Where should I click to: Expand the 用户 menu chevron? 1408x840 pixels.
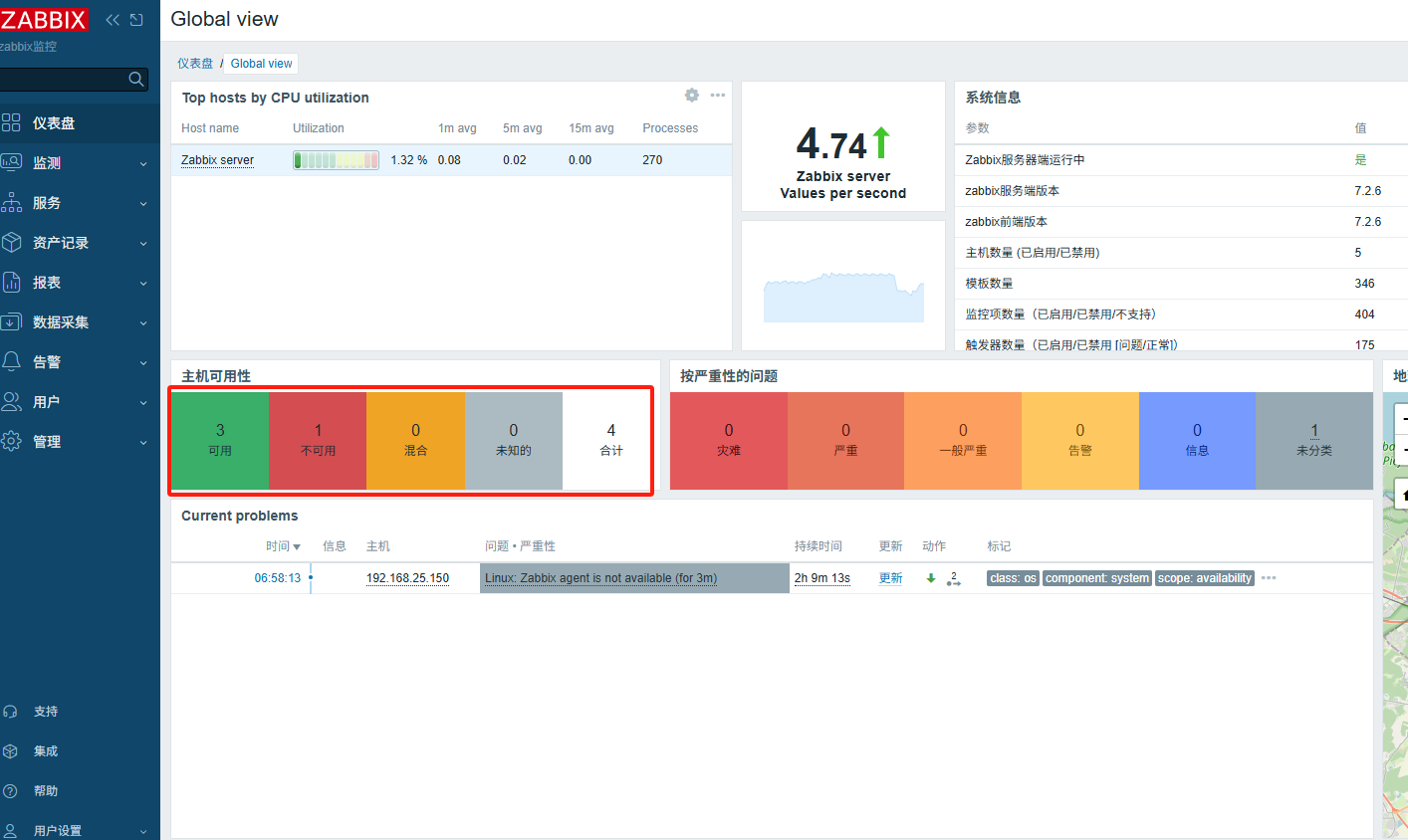(x=143, y=402)
